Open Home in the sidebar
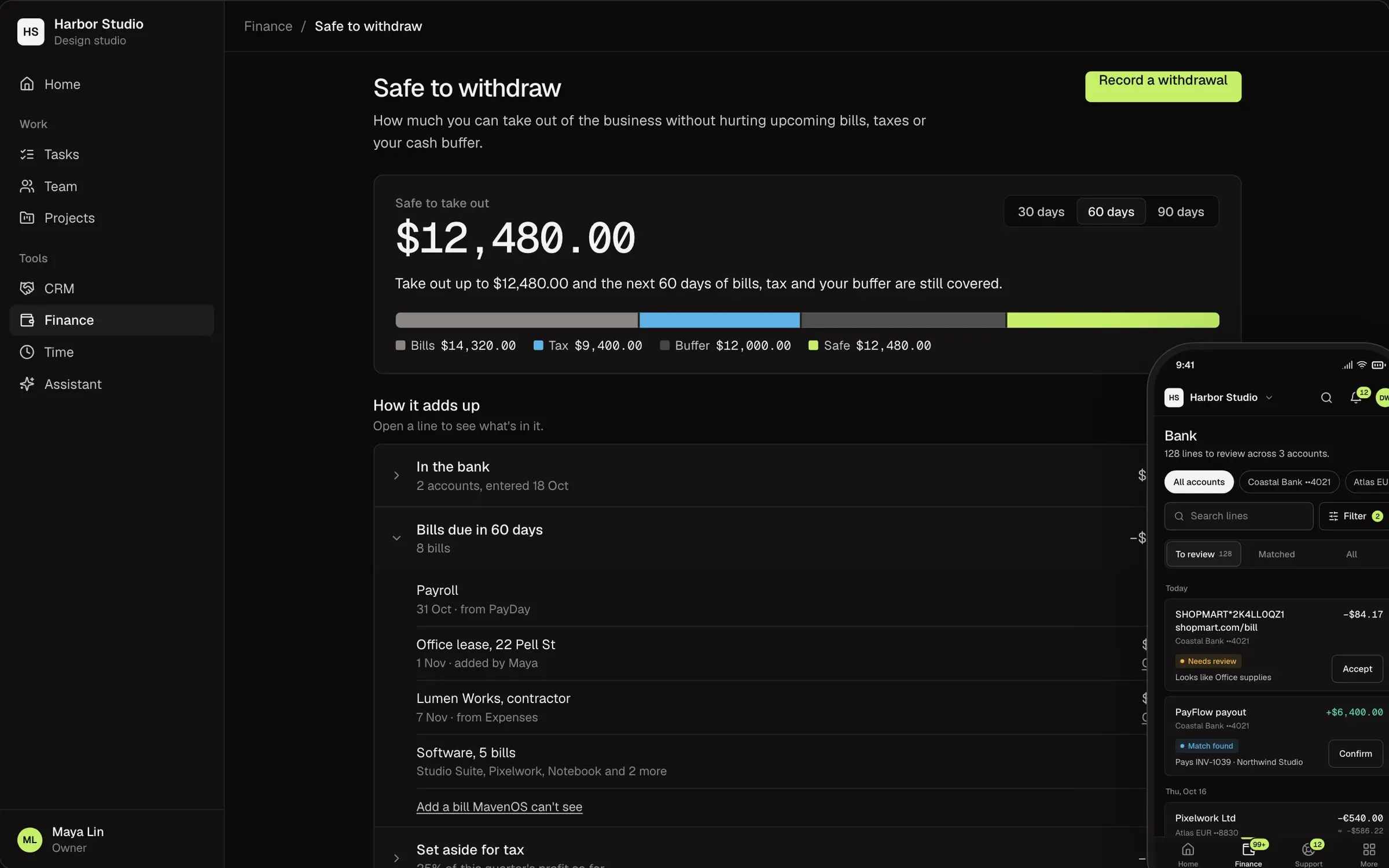The height and width of the screenshot is (868, 1389). (x=112, y=84)
